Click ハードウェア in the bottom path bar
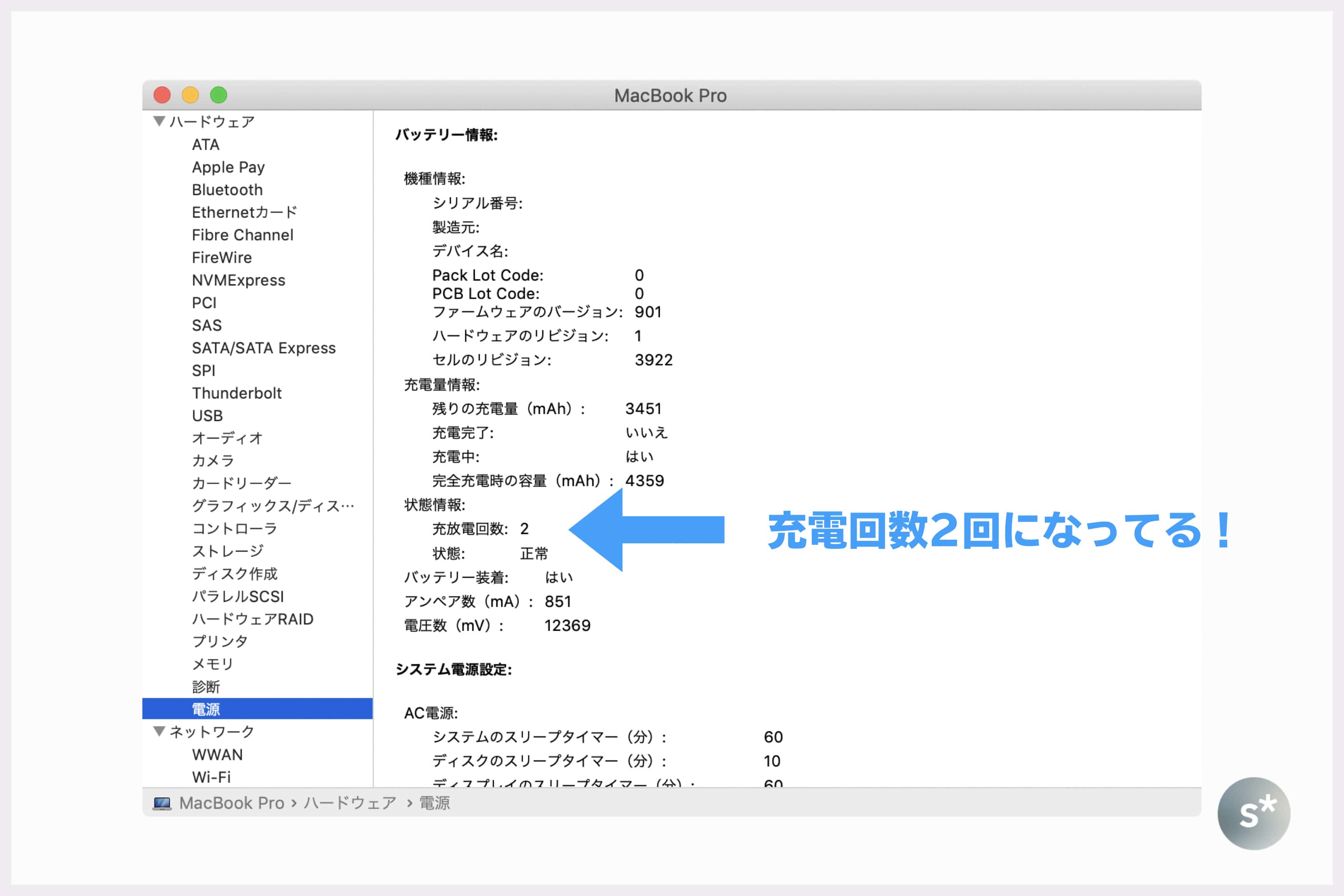The image size is (1344, 896). pyautogui.click(x=350, y=803)
